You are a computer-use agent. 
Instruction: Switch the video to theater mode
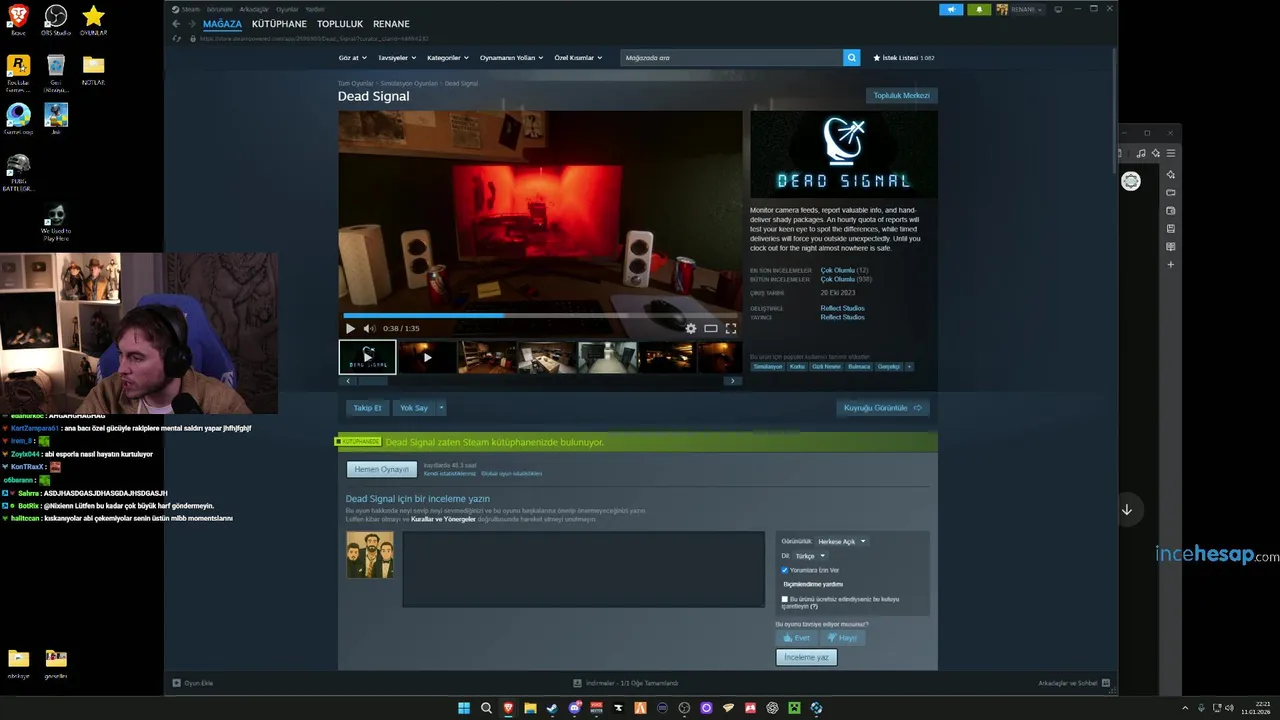[x=710, y=328]
